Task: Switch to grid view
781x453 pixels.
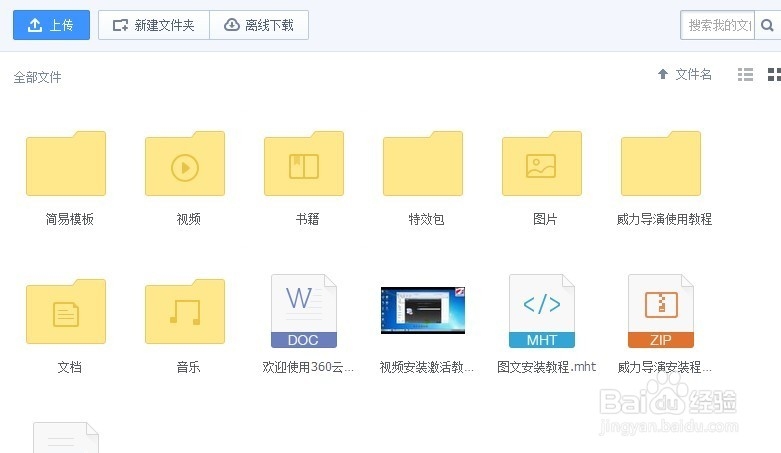Action: click(774, 75)
